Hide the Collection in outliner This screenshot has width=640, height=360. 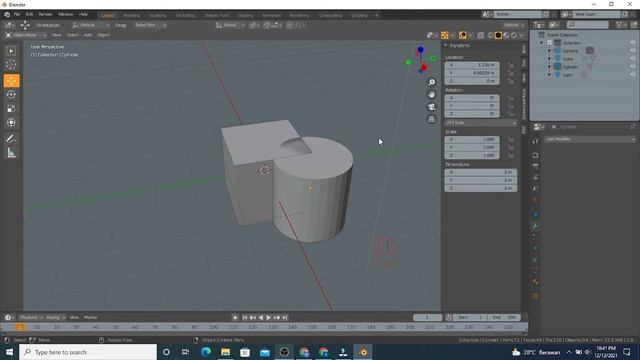[x=633, y=42]
